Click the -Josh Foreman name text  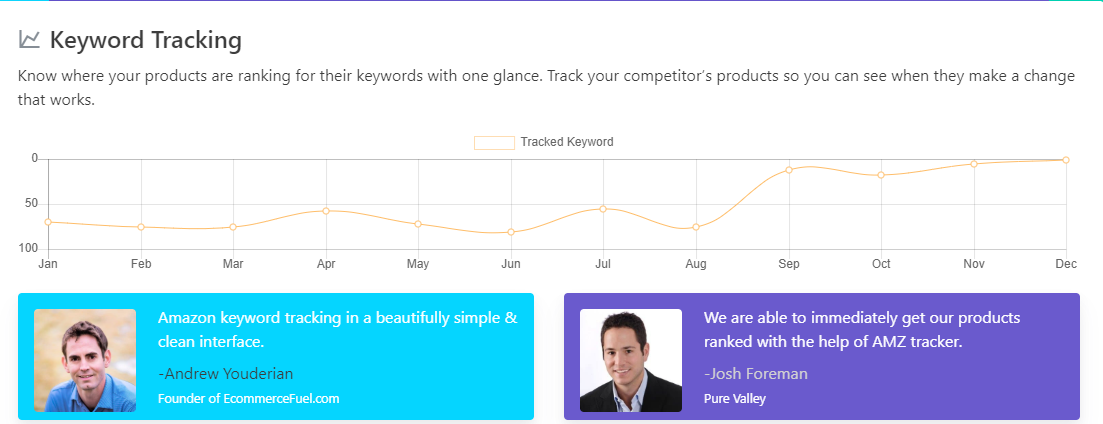click(x=756, y=373)
